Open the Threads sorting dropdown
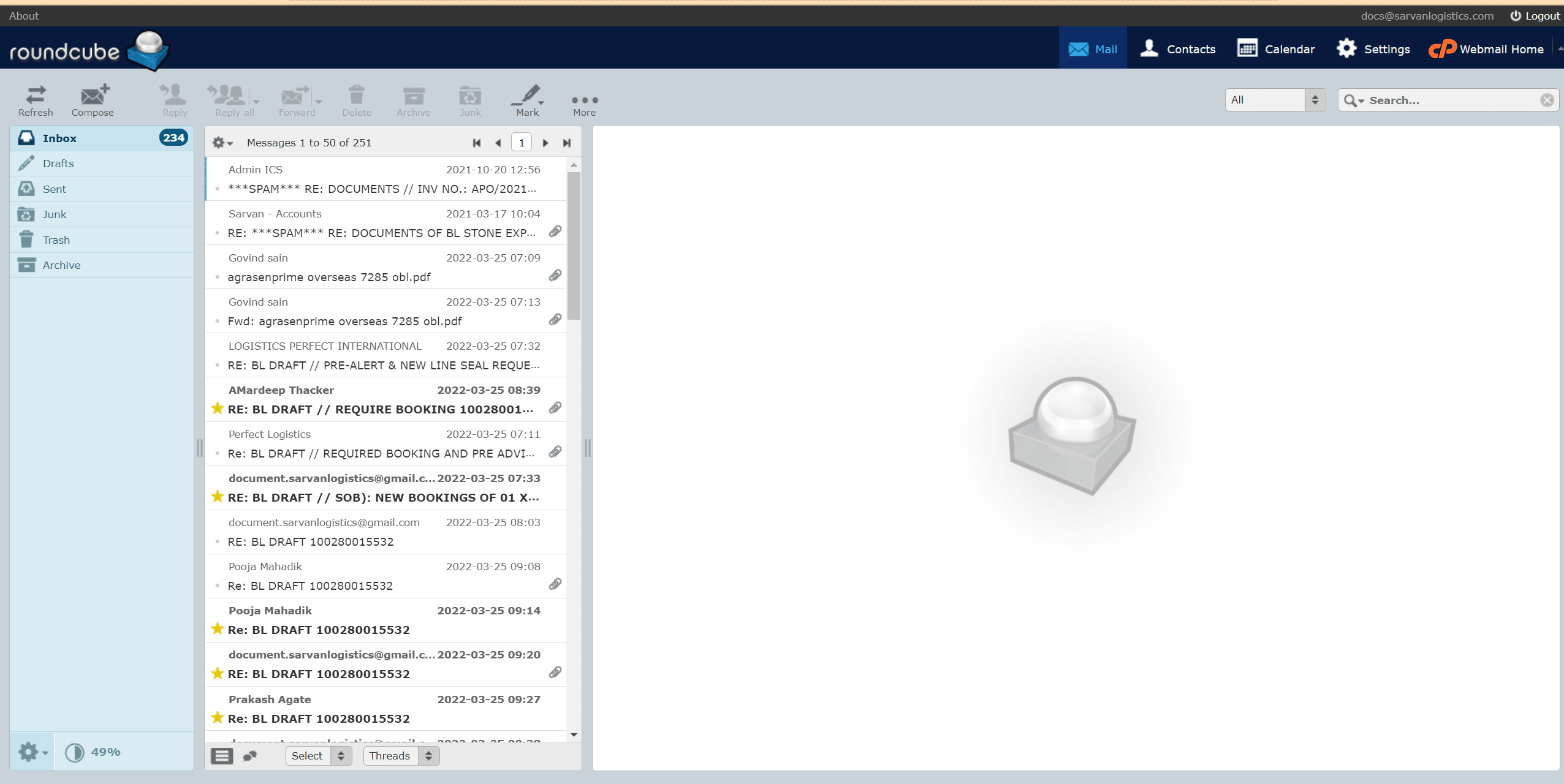The height and width of the screenshot is (784, 1564). click(x=401, y=755)
